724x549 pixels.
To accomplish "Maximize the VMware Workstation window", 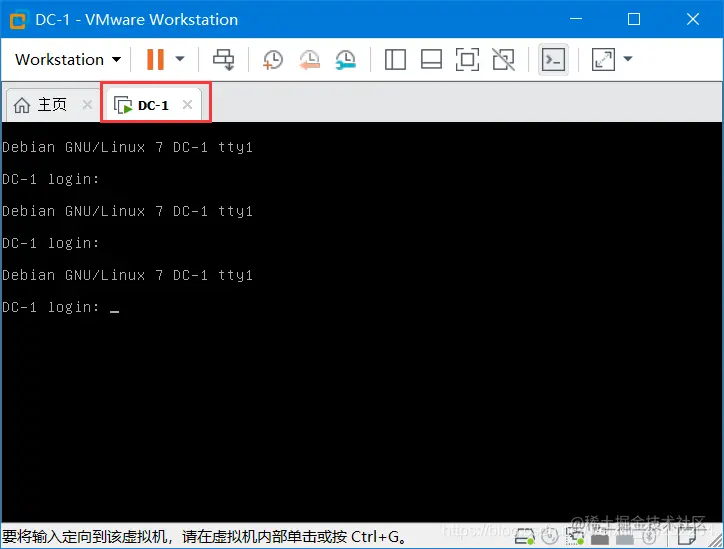I will coord(634,19).
